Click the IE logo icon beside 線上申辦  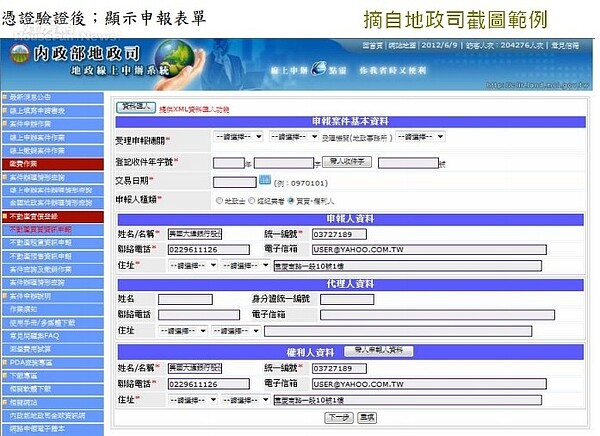(x=318, y=69)
